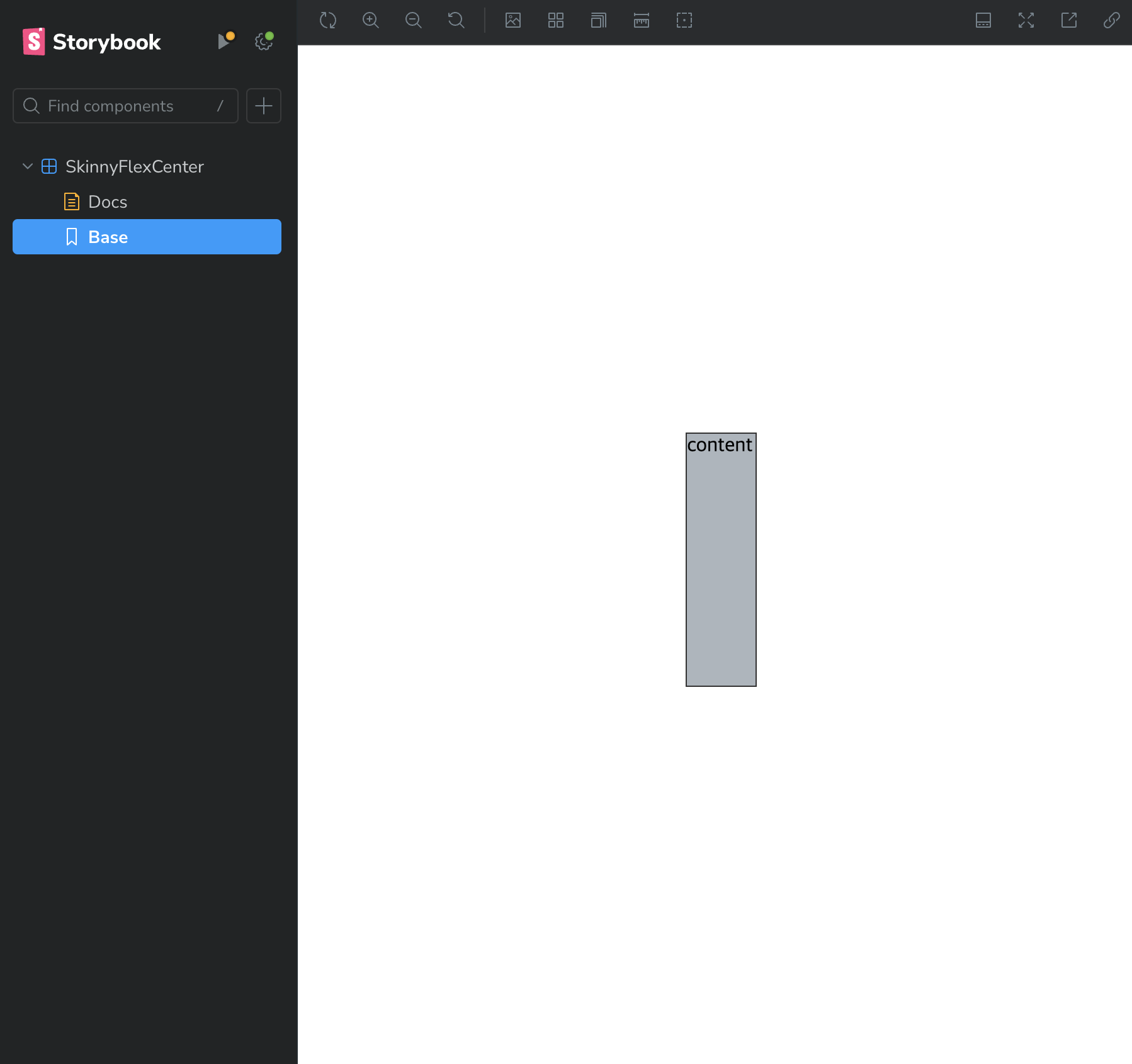Toggle the grid overlay in preview

coord(556,21)
